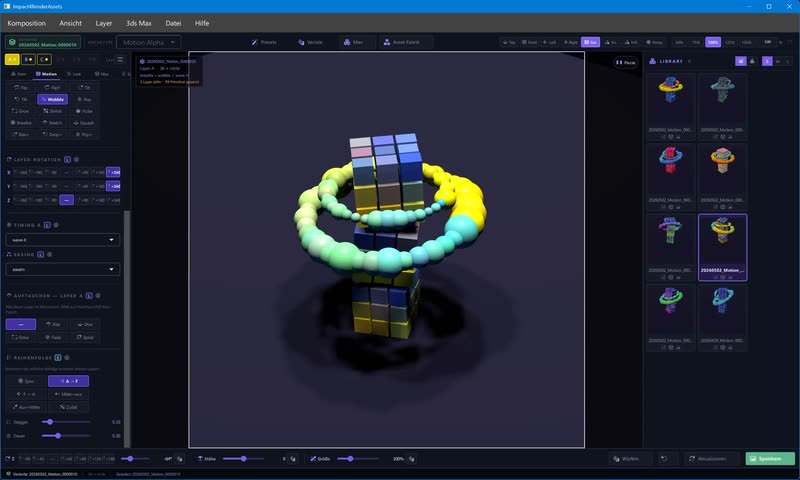This screenshot has width=800, height=480.
Task: Switch to the Motion tab
Action: [x=46, y=74]
